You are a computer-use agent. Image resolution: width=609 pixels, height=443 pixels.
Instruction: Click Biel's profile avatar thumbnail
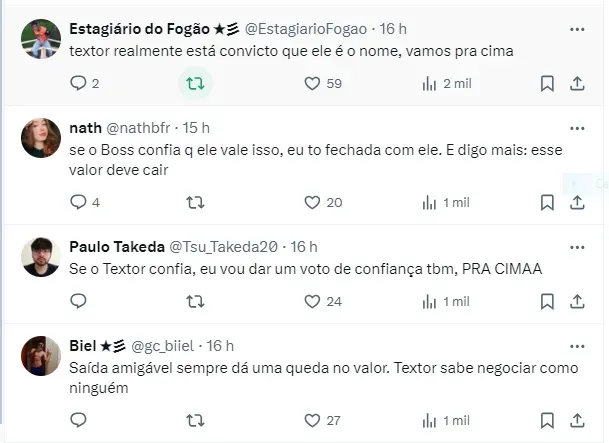tap(40, 357)
